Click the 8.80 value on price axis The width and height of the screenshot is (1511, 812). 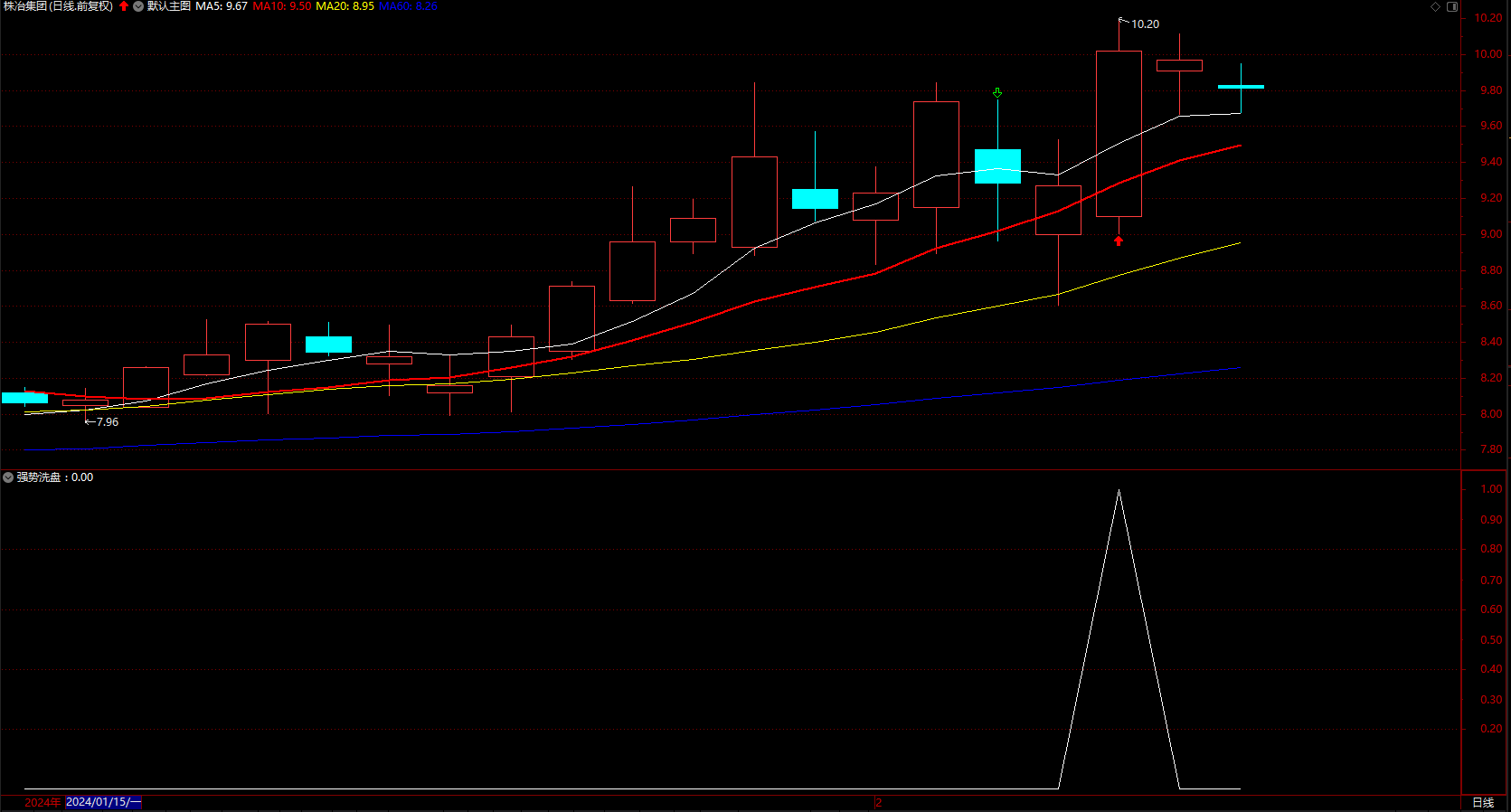1491,270
